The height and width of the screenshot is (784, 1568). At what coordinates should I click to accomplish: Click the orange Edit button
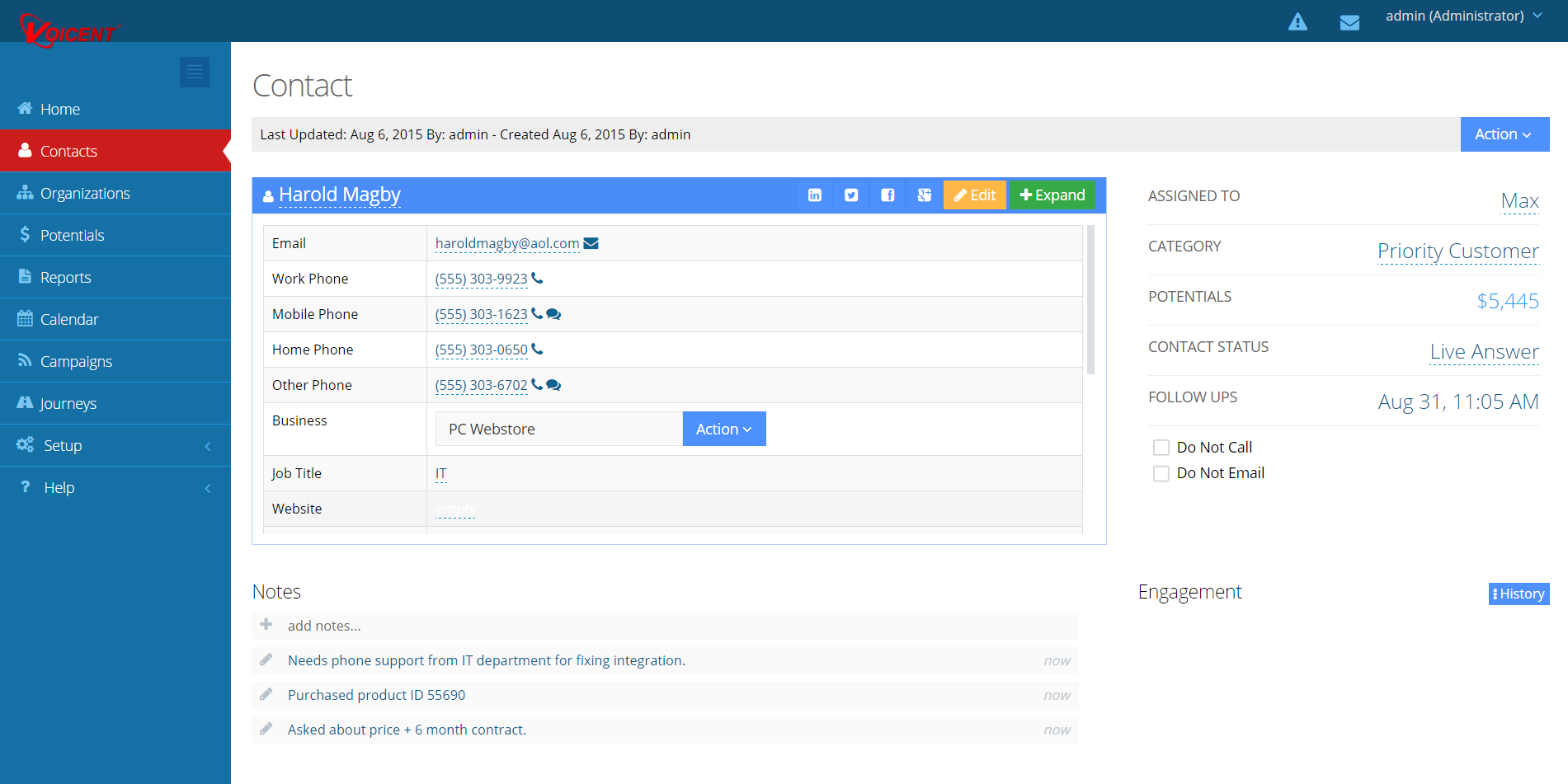click(974, 195)
